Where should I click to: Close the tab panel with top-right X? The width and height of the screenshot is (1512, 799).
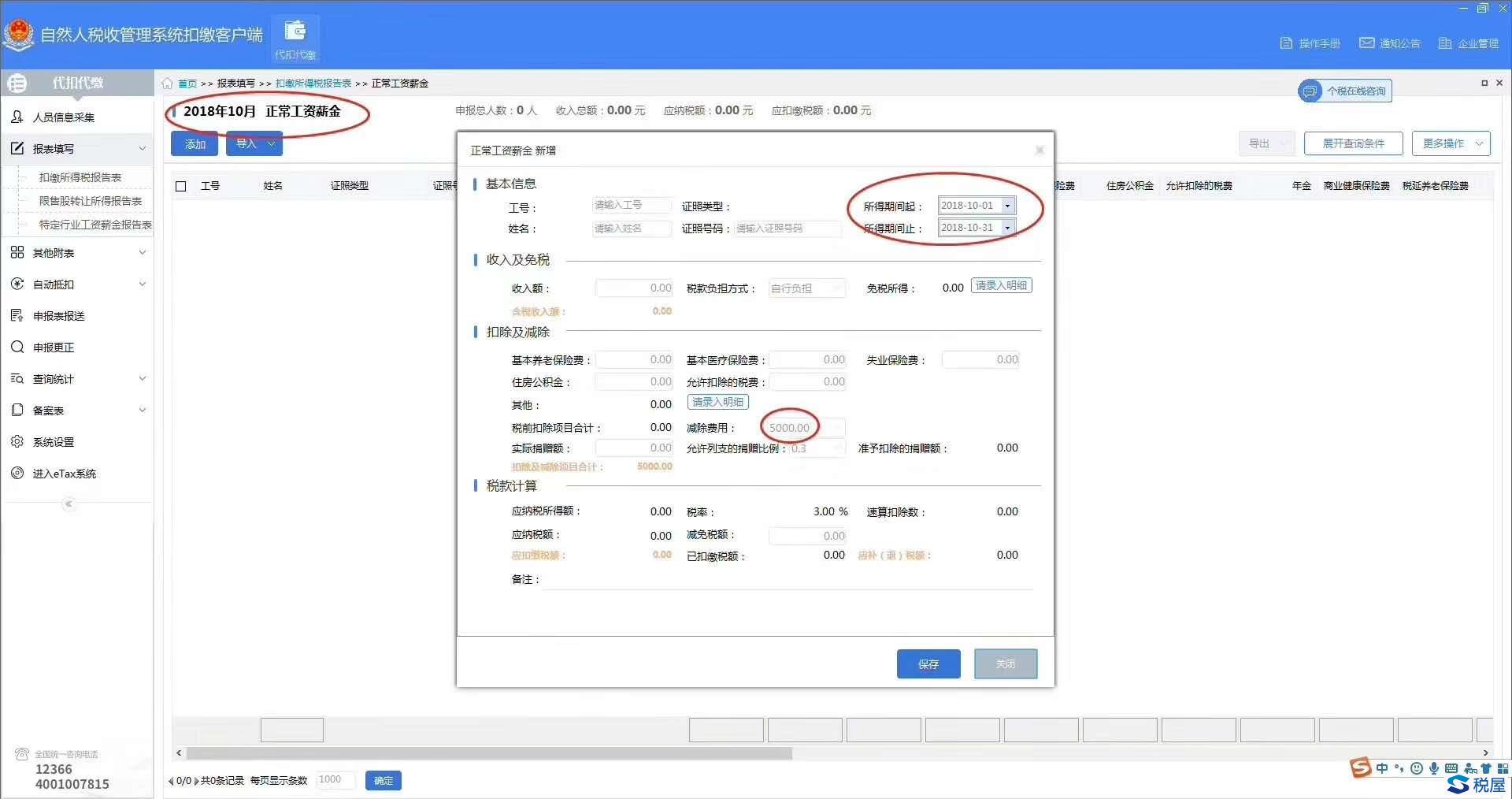pyautogui.click(x=1499, y=83)
